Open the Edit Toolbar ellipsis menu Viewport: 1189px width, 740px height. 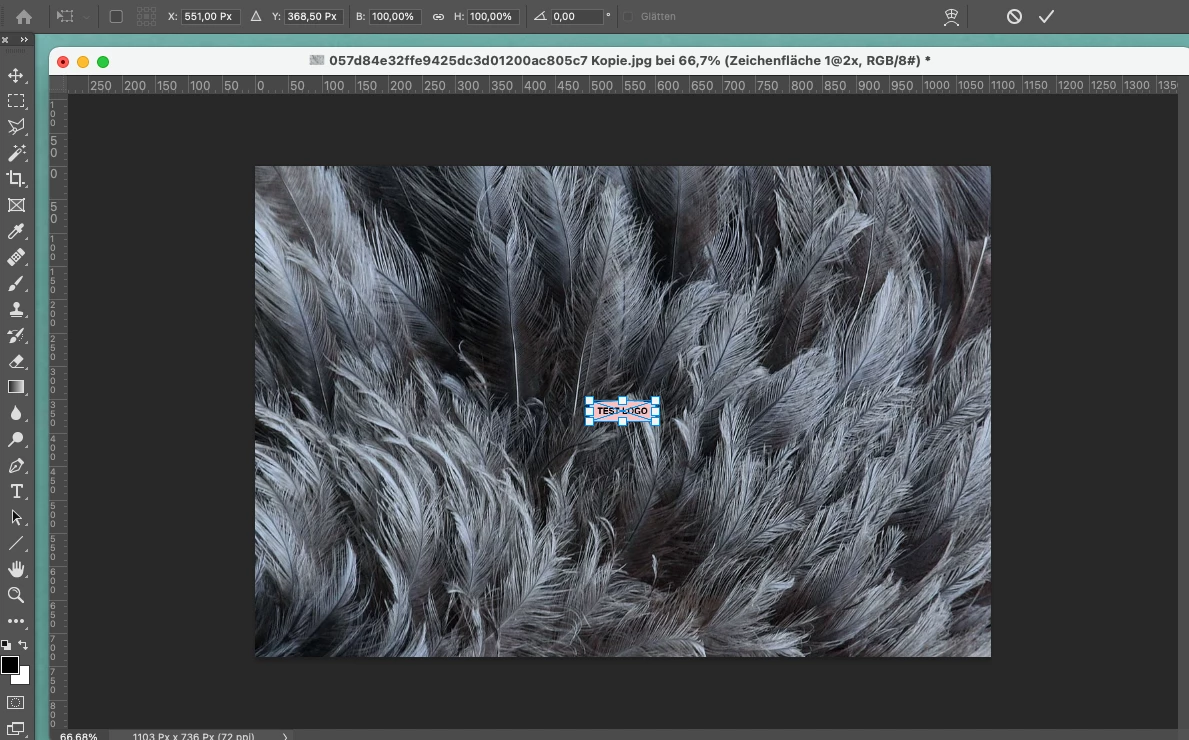pyautogui.click(x=16, y=621)
